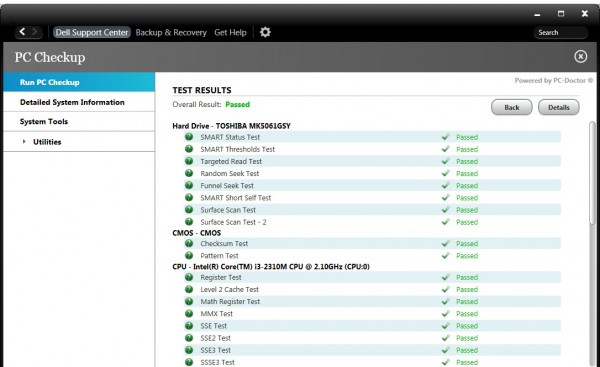Select Utilities sidebar item
The image size is (600, 367).
pyautogui.click(x=79, y=142)
